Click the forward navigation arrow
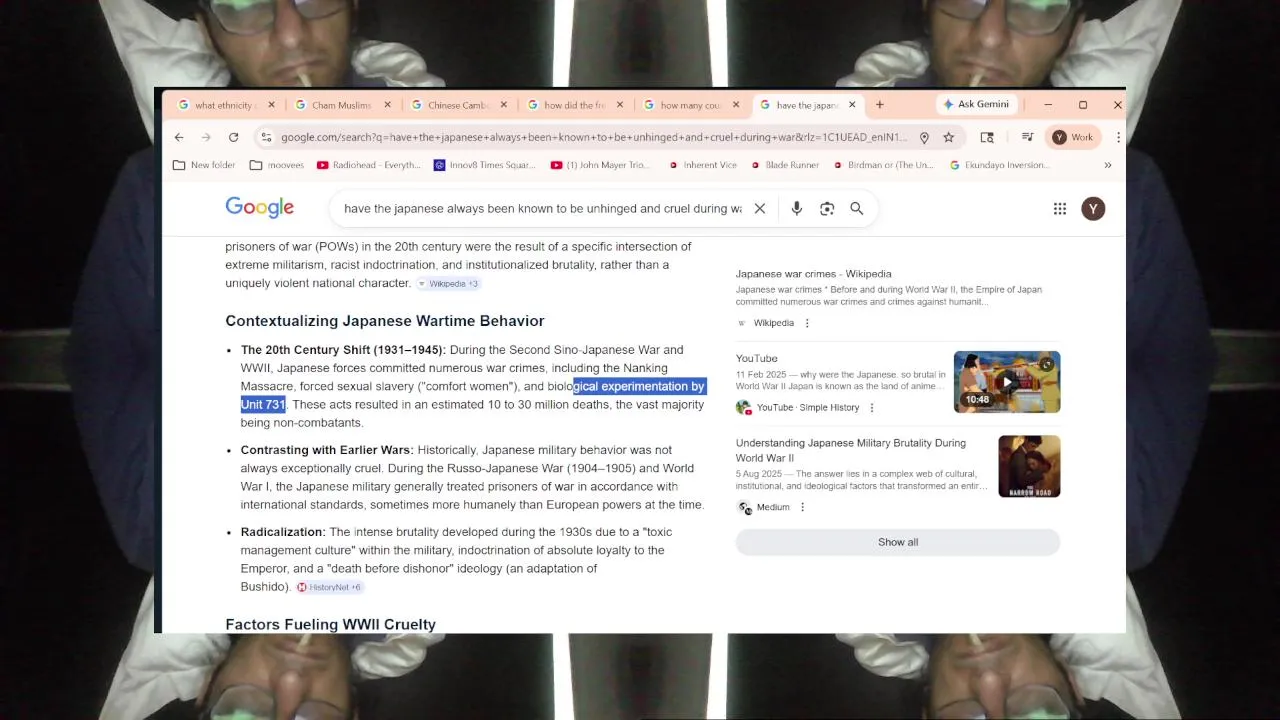Image resolution: width=1280 pixels, height=720 pixels. pyautogui.click(x=206, y=137)
